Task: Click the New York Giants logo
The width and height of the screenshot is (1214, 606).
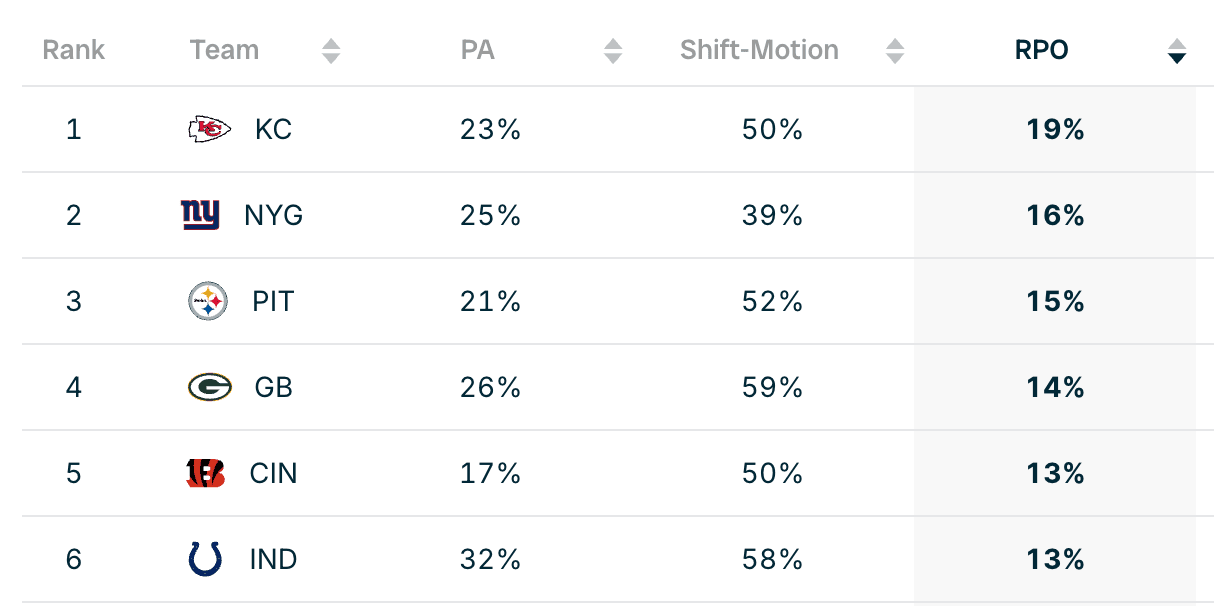Action: point(200,215)
